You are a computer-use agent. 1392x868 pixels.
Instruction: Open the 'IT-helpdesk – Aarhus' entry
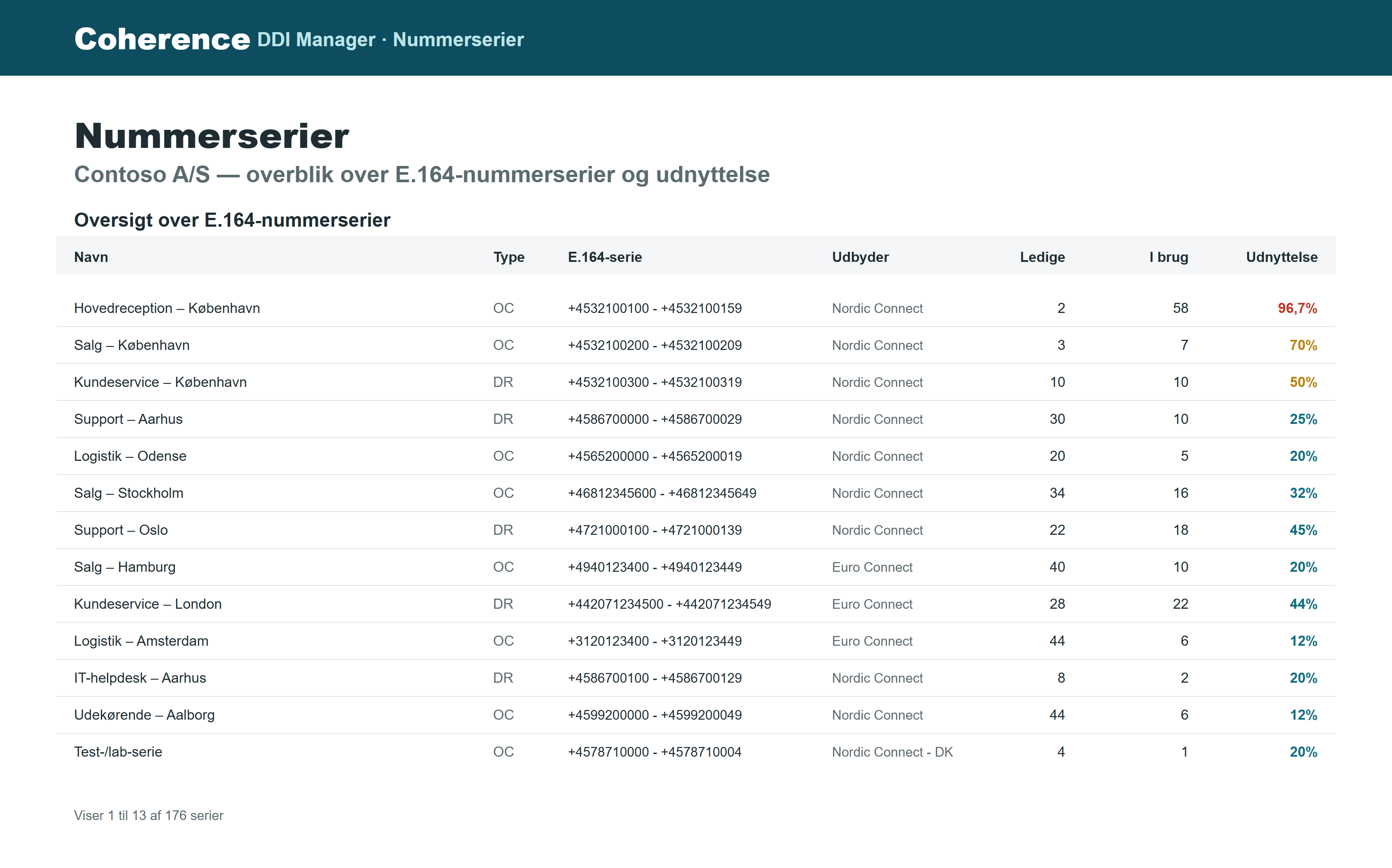[140, 677]
